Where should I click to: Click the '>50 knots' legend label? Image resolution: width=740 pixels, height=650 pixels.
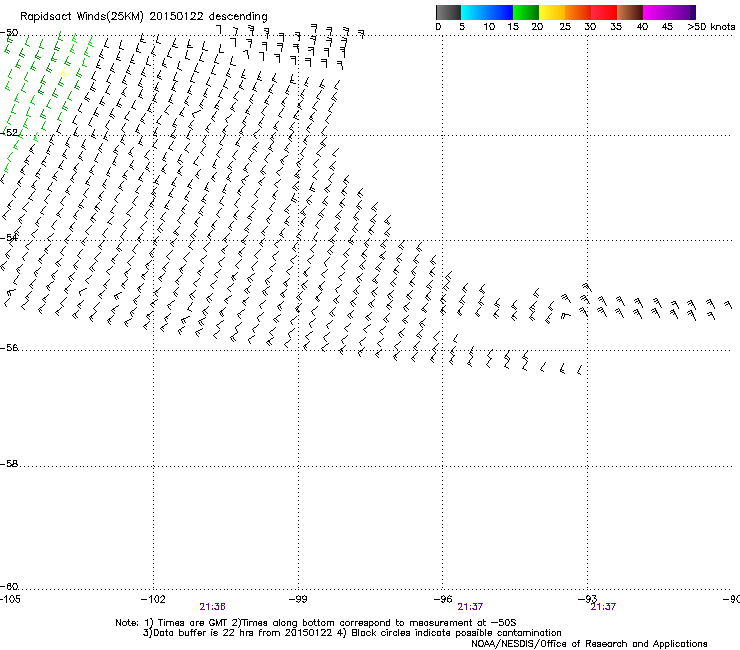pos(711,27)
